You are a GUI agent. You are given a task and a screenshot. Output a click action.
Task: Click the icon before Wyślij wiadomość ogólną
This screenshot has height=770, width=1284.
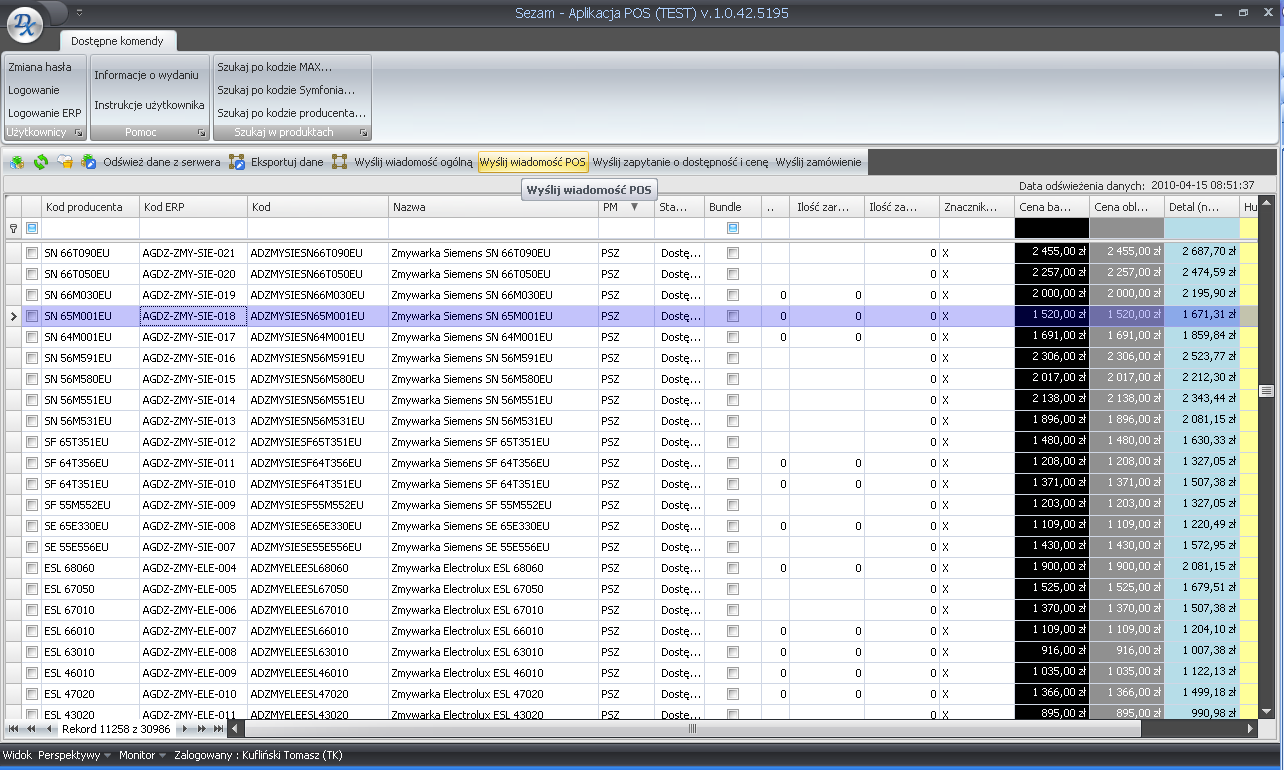(x=340, y=162)
